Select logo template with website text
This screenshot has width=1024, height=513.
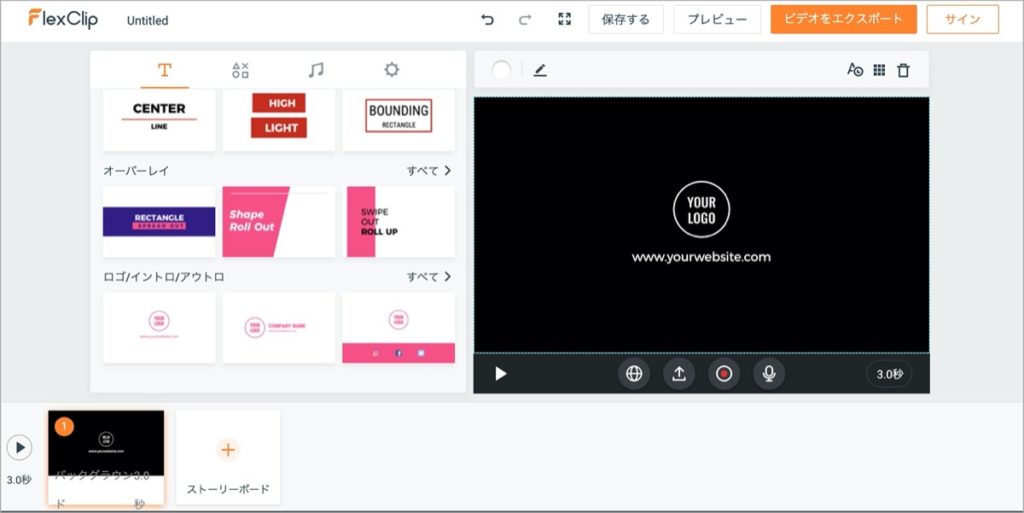pos(159,328)
